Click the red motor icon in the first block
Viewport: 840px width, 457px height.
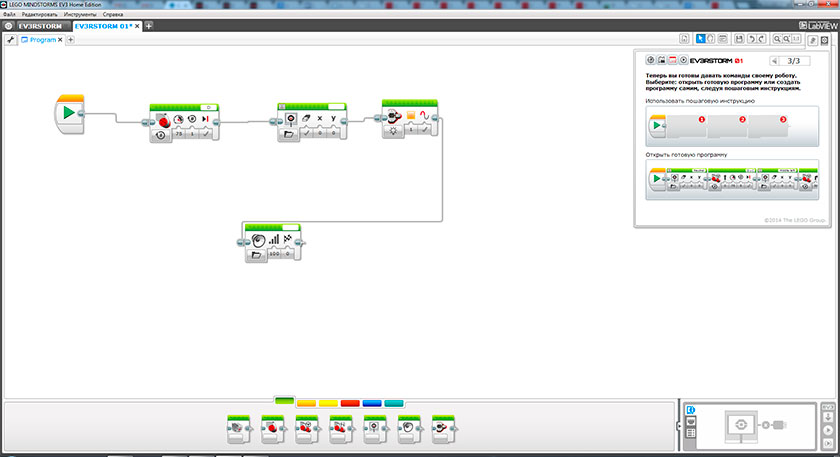point(163,120)
